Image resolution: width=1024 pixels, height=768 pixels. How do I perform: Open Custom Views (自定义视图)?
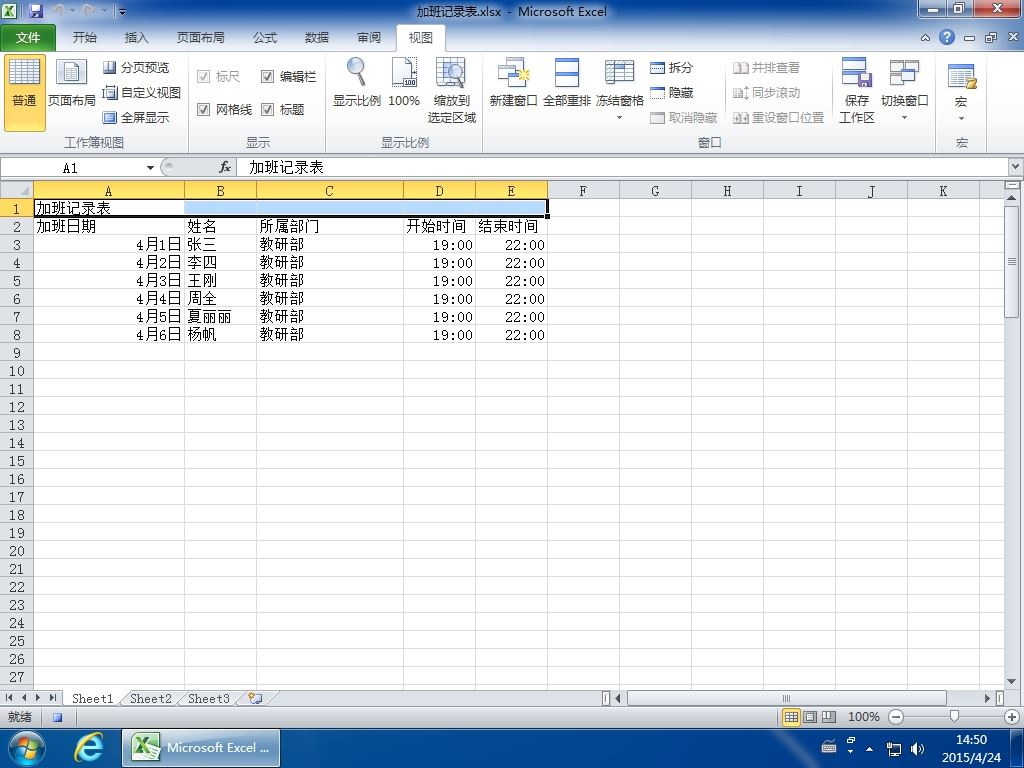coord(142,92)
